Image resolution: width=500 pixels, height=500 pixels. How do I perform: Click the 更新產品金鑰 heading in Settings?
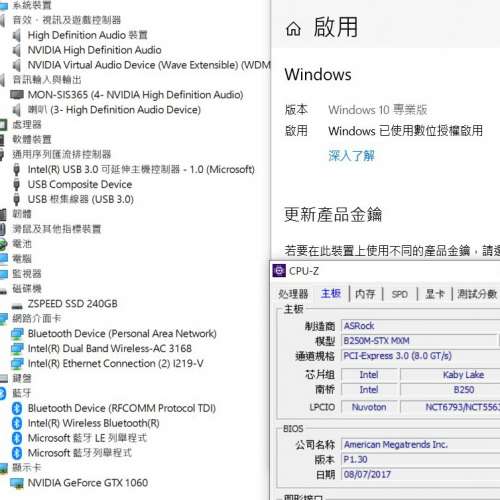pos(333,214)
